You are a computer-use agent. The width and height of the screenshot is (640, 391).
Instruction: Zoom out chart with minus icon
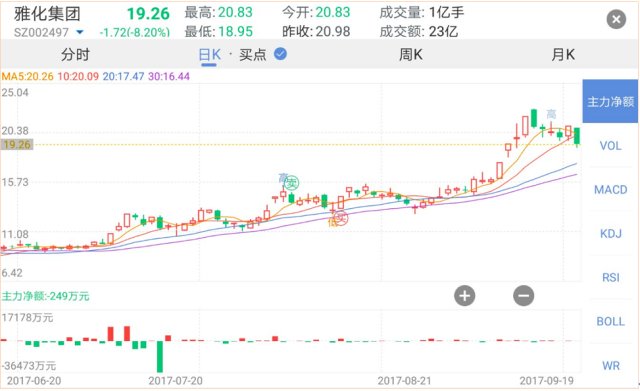[524, 295]
